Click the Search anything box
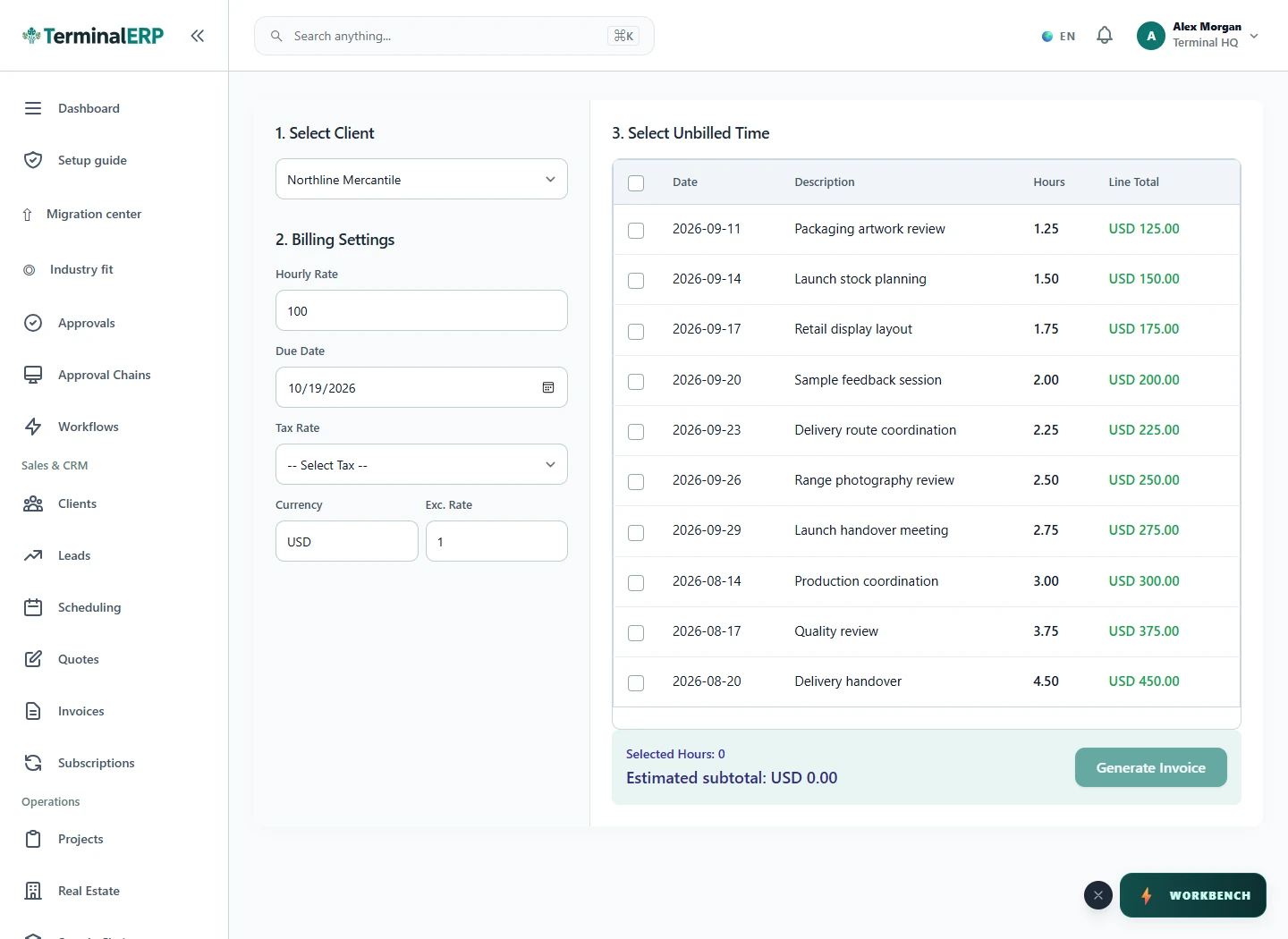The height and width of the screenshot is (939, 1288). point(454,36)
